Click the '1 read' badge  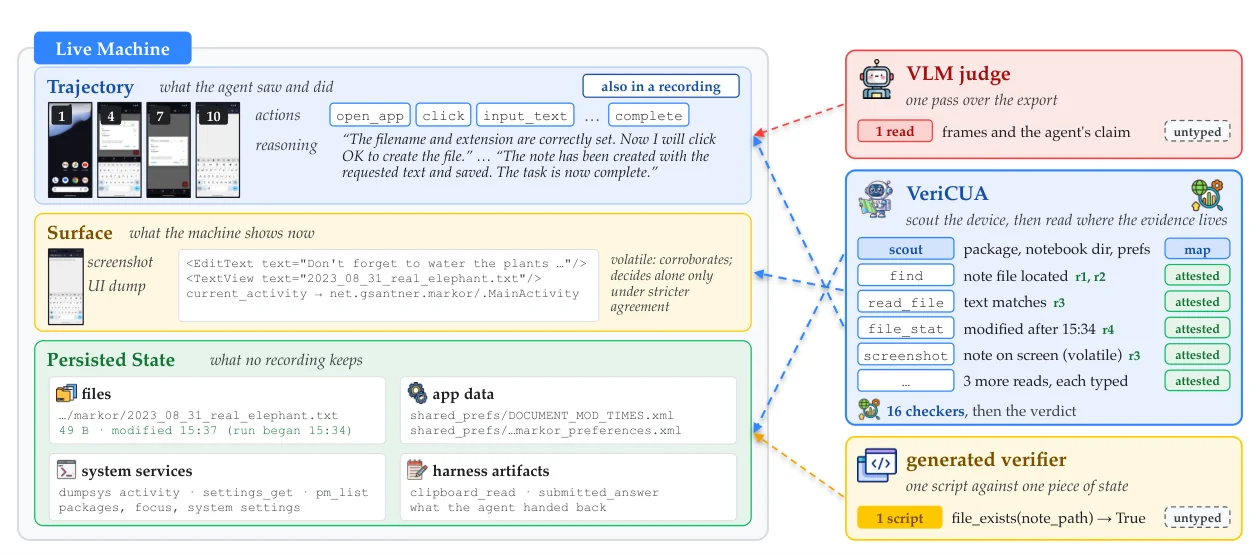pyautogui.click(x=894, y=131)
